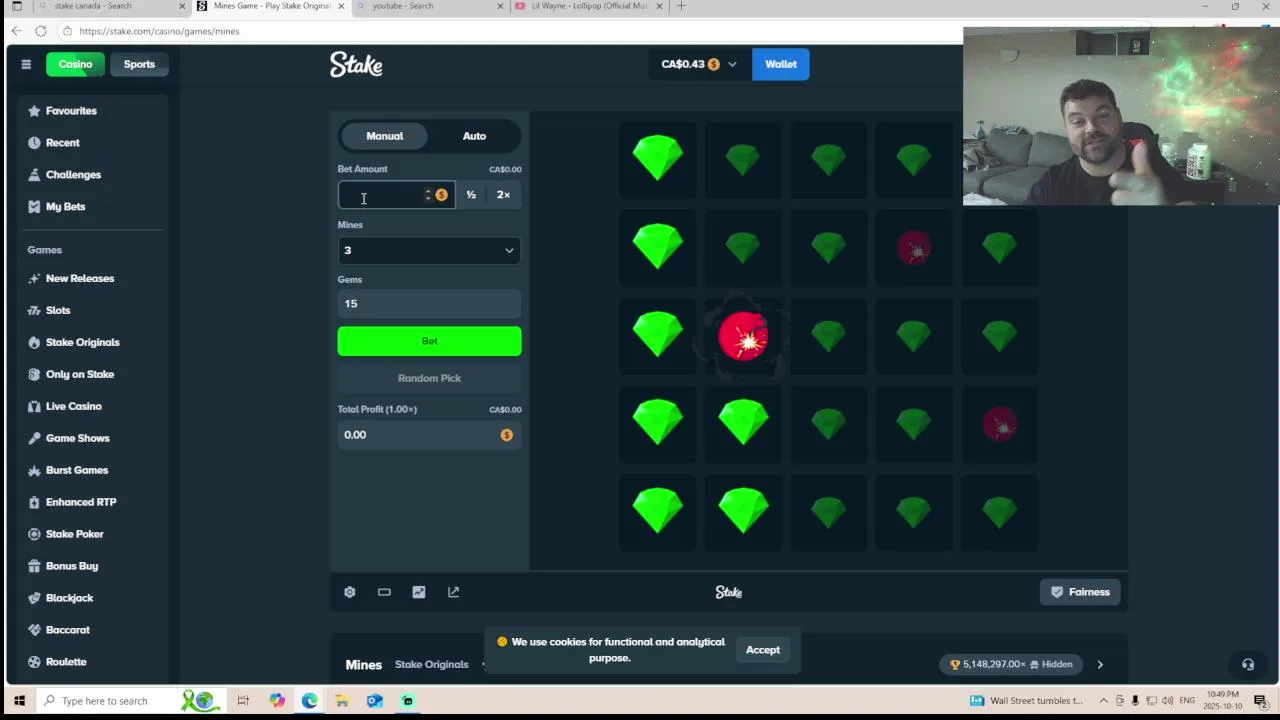Open File Explorer from taskbar
1280x720 pixels.
(x=342, y=701)
